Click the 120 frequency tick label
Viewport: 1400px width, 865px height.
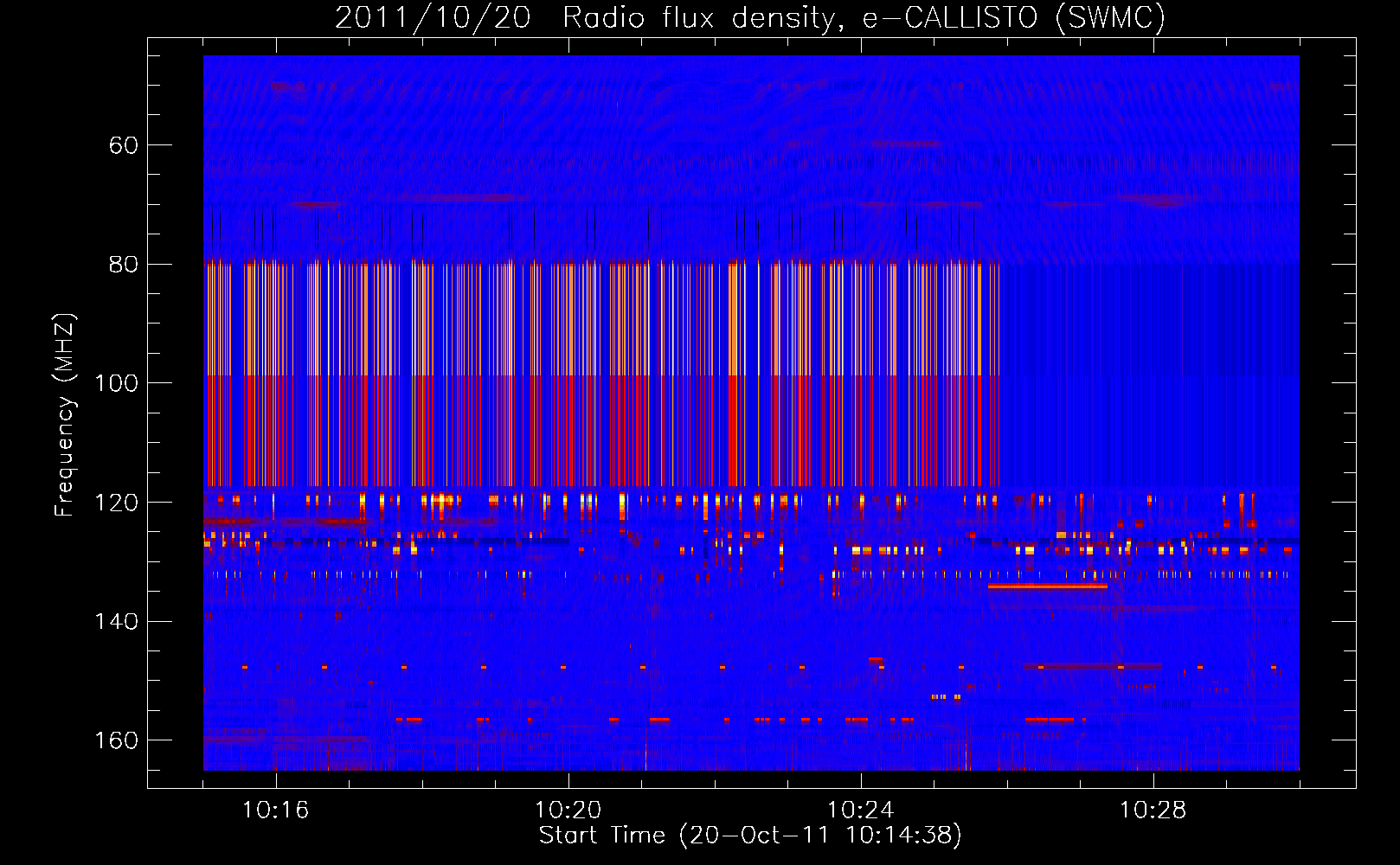tap(116, 503)
